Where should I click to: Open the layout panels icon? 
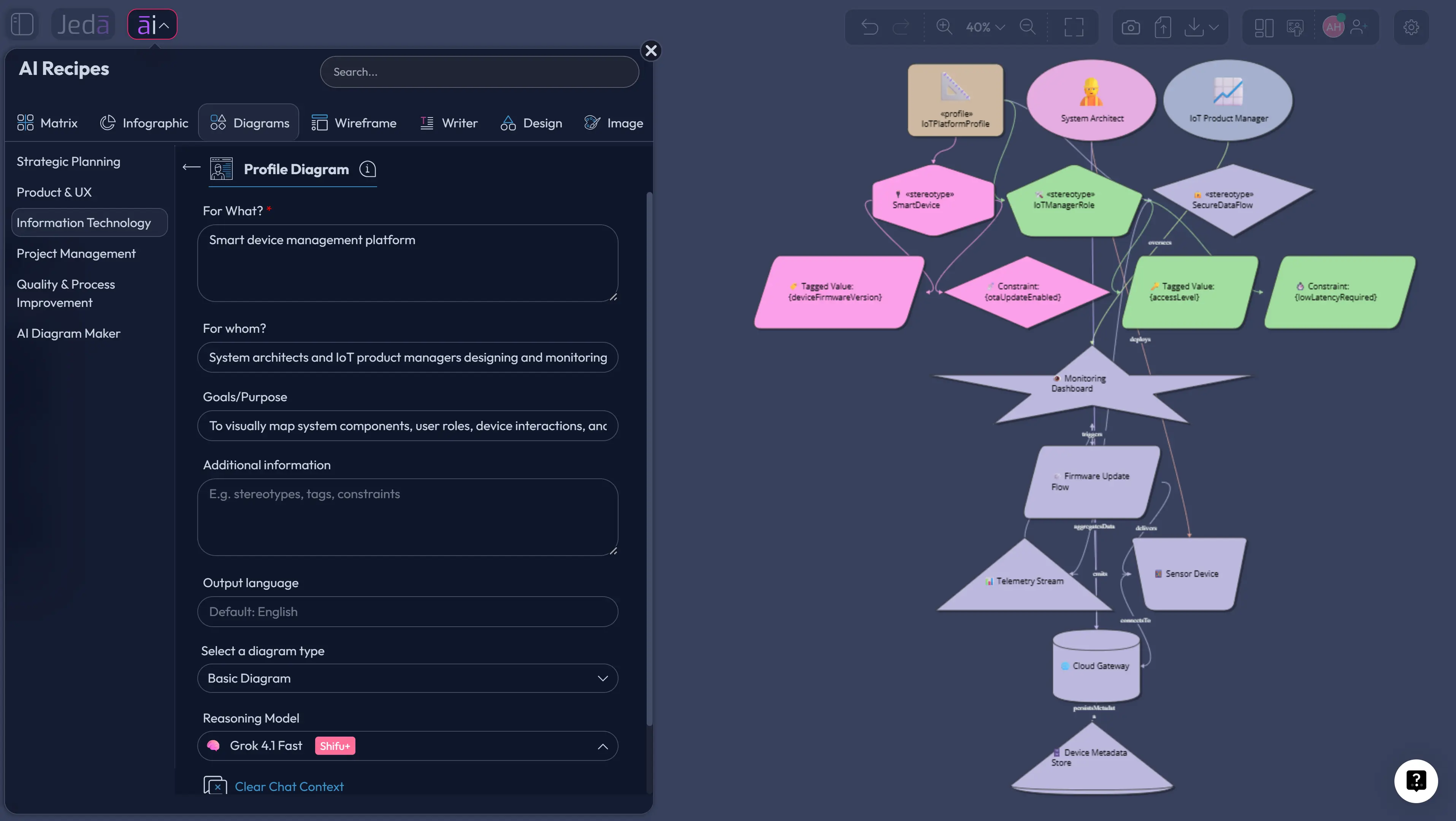coord(1264,27)
